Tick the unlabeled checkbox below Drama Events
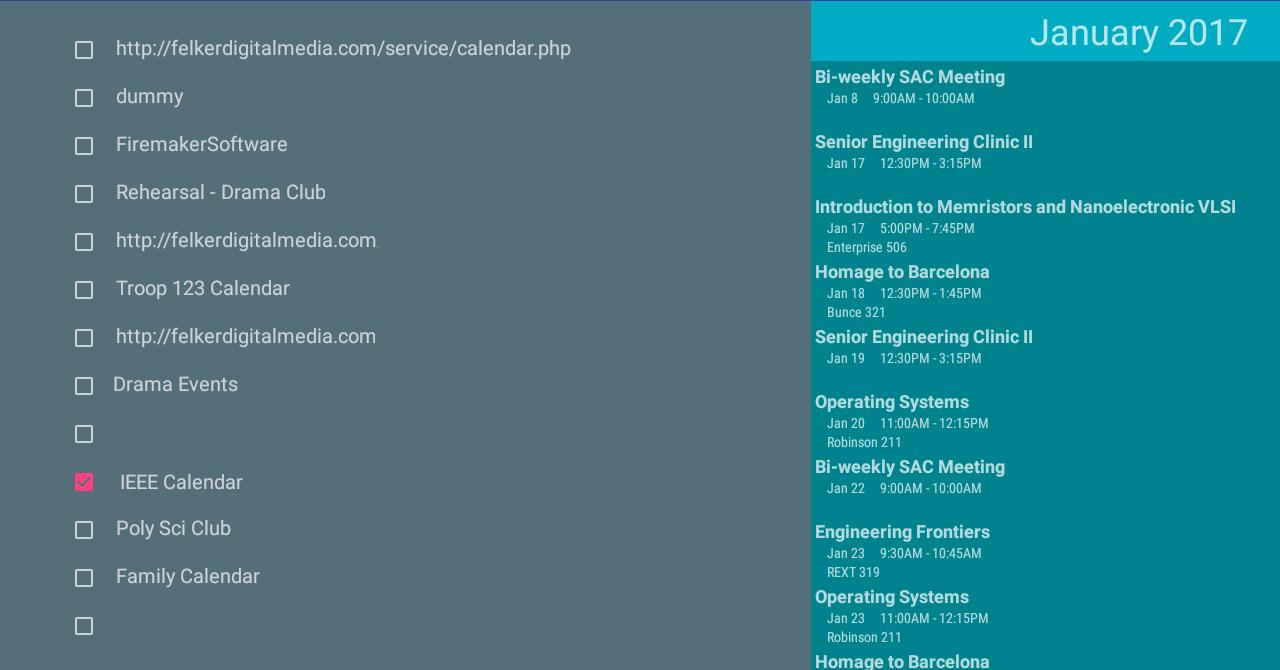Image resolution: width=1280 pixels, height=670 pixels. coord(84,434)
